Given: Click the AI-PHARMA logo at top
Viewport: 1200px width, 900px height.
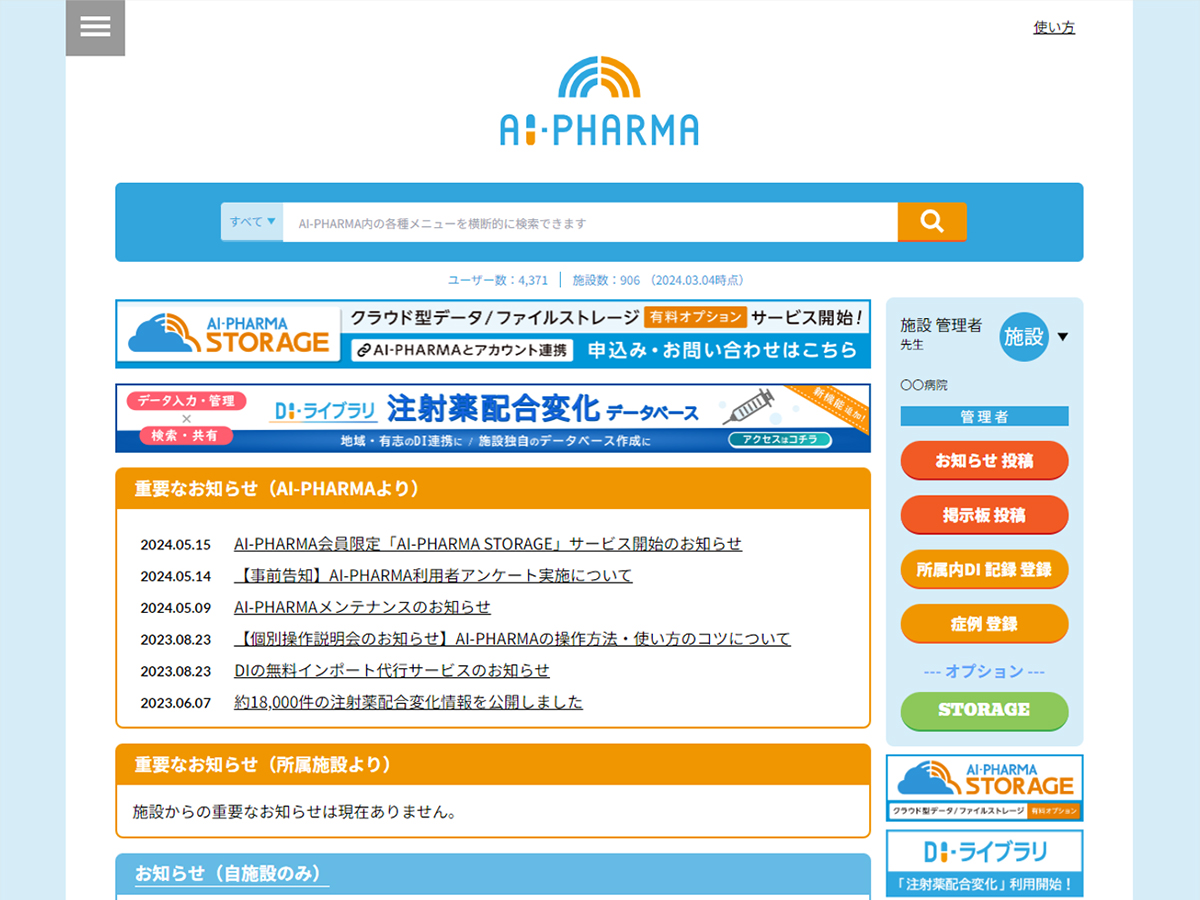Looking at the screenshot, I should (x=599, y=102).
